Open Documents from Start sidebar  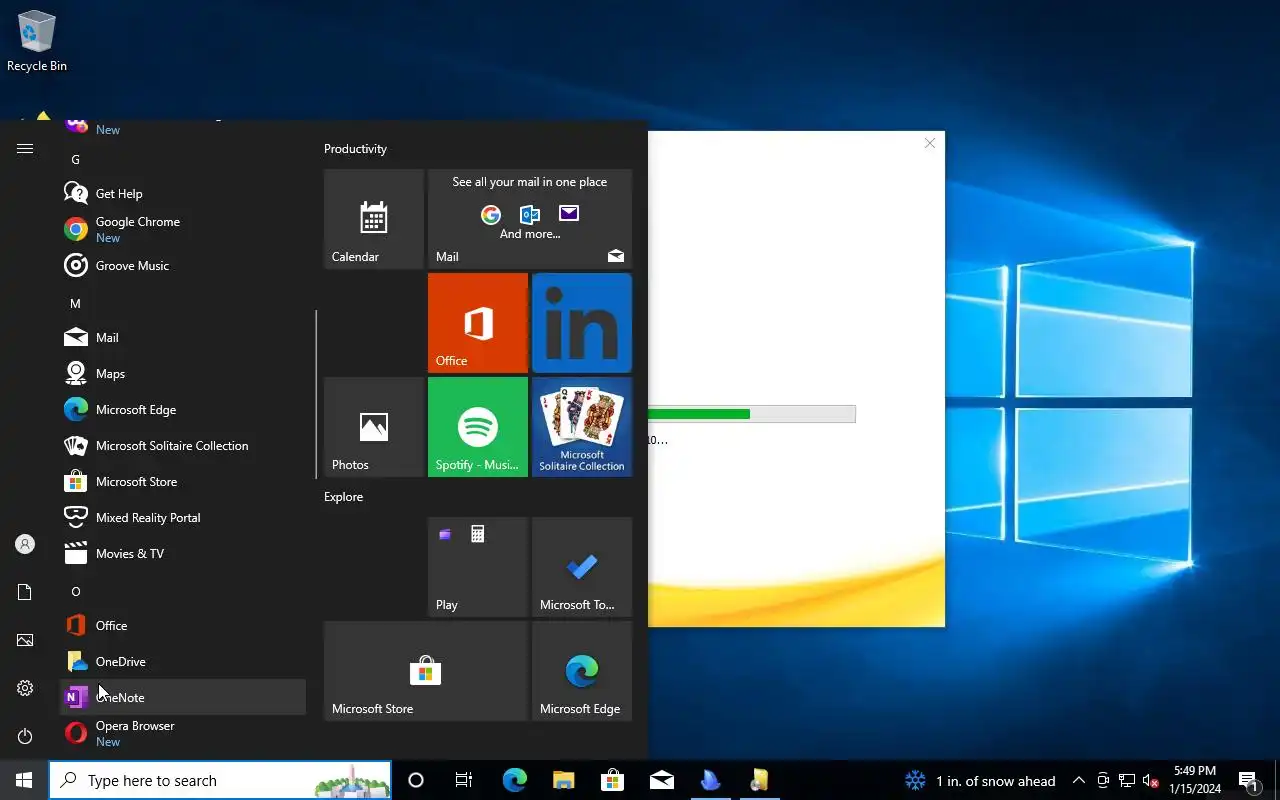point(25,592)
